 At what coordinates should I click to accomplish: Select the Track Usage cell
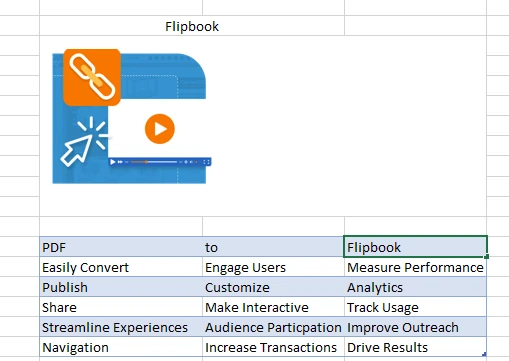(415, 307)
